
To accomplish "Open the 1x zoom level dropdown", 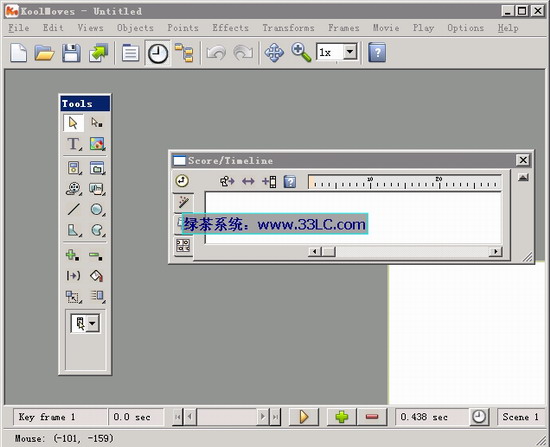I will click(x=350, y=52).
